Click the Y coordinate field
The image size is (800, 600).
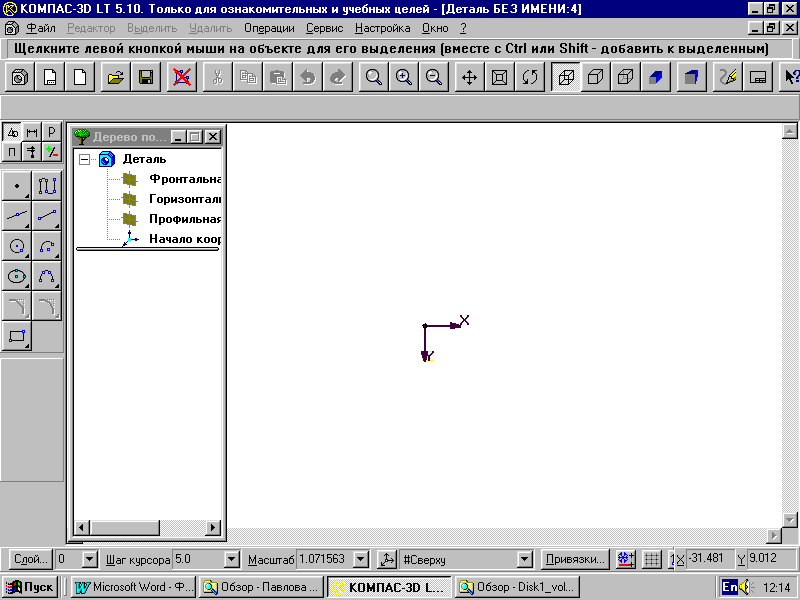pos(771,559)
